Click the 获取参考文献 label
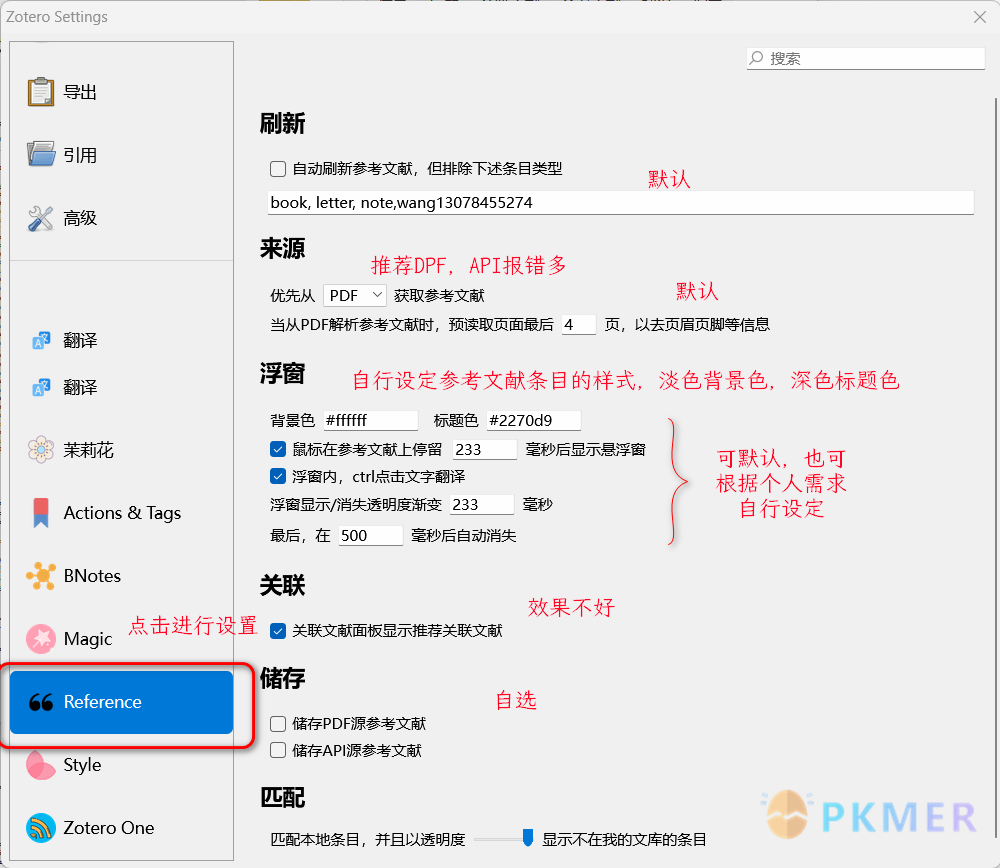1000x868 pixels. (x=439, y=296)
